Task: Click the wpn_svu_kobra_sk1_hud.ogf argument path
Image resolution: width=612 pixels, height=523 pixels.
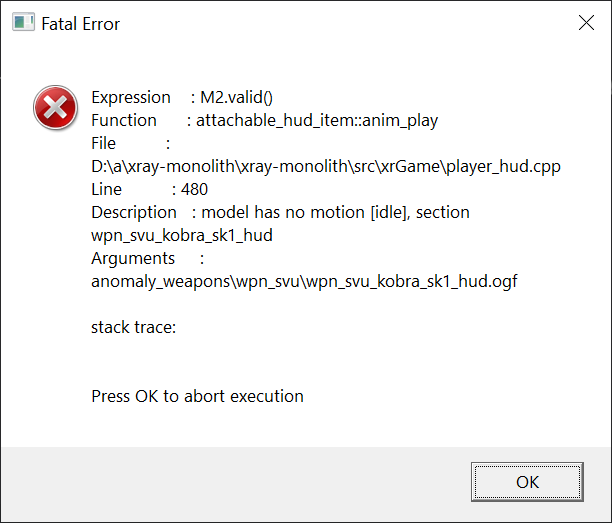Action: [304, 281]
